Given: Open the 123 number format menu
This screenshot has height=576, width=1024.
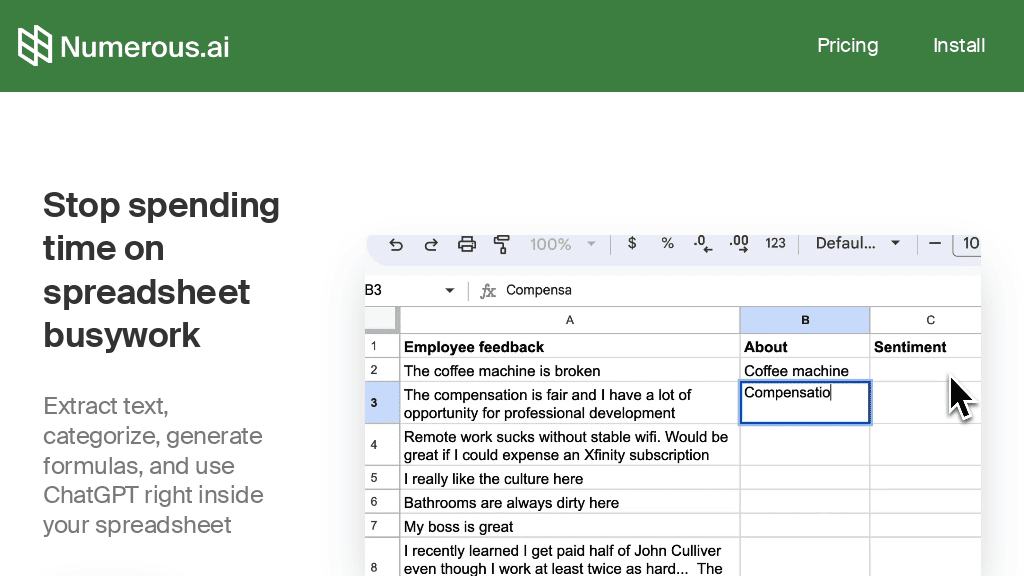Looking at the screenshot, I should 775,243.
